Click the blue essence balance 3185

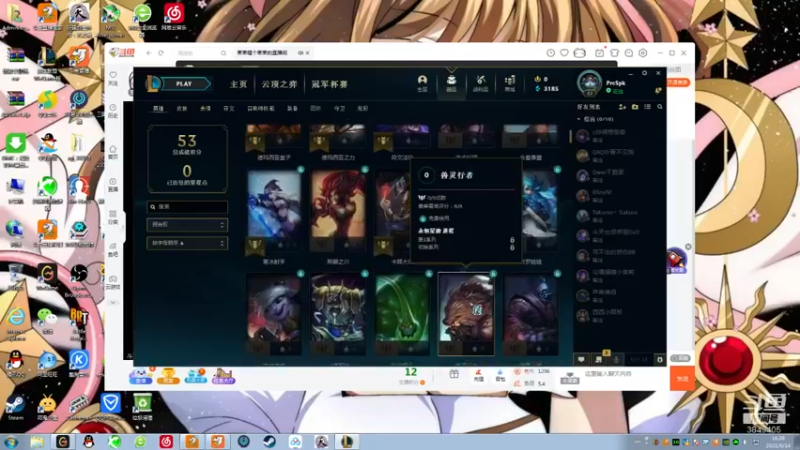[x=546, y=89]
